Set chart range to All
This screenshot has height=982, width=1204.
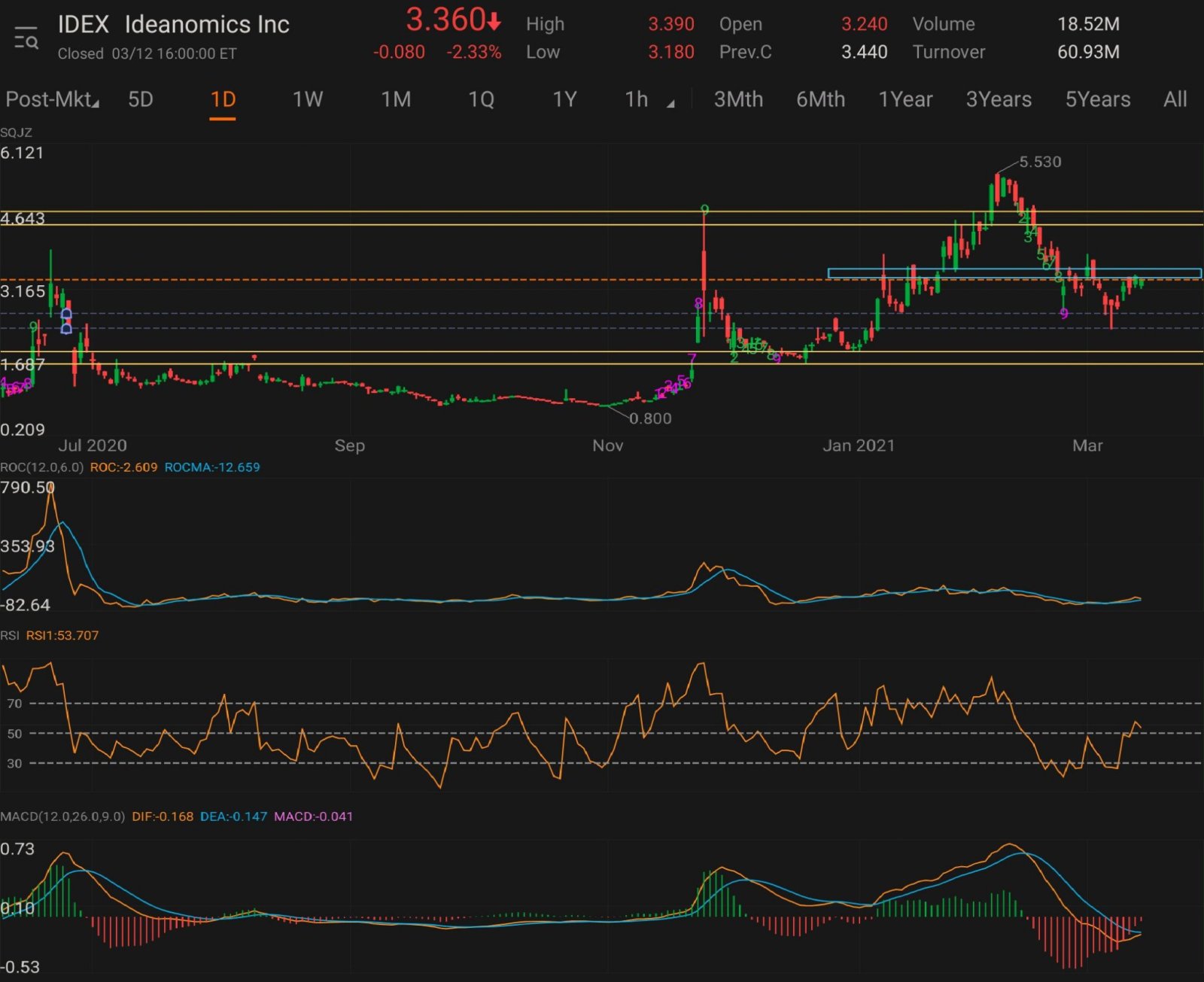[1175, 99]
